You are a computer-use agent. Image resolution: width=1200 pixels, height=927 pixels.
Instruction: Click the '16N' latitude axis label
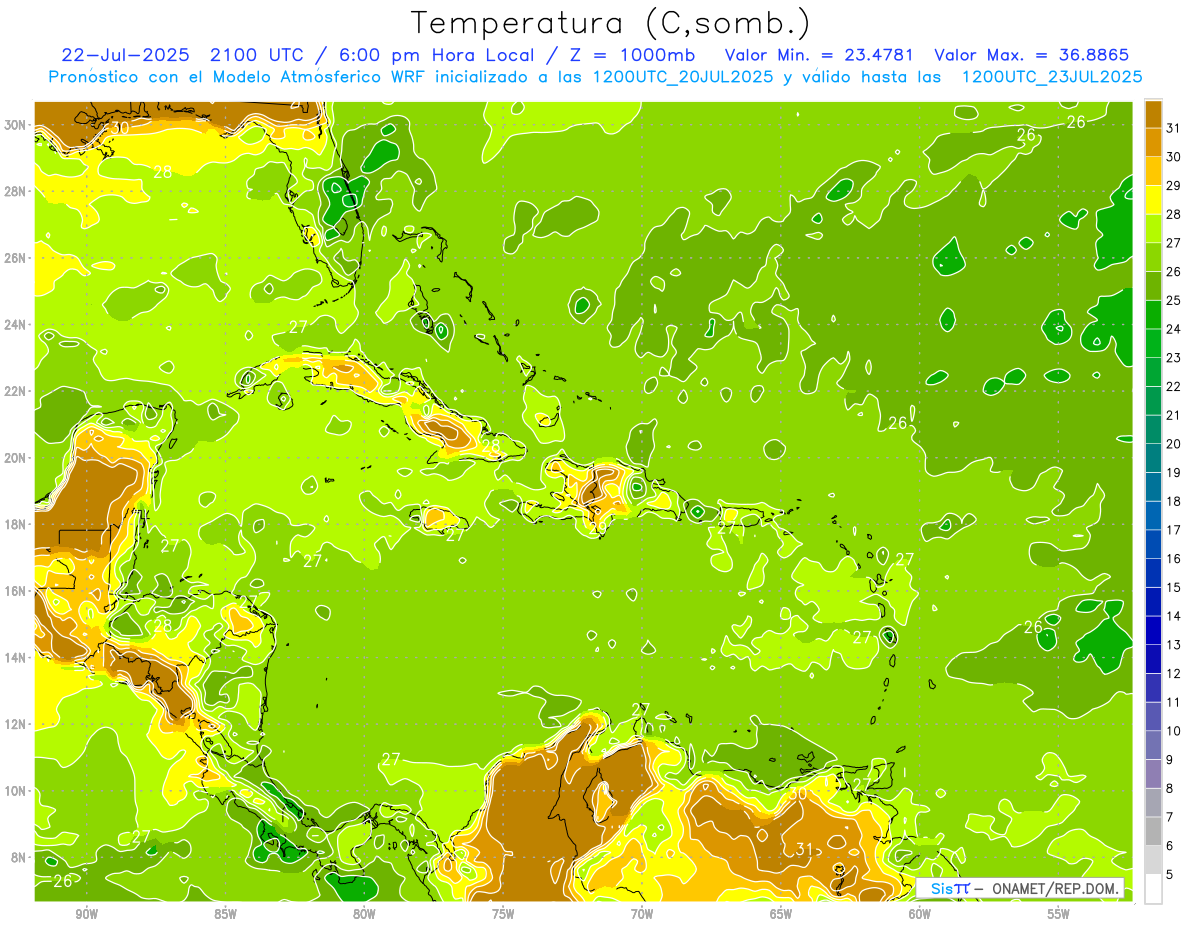click(x=17, y=591)
